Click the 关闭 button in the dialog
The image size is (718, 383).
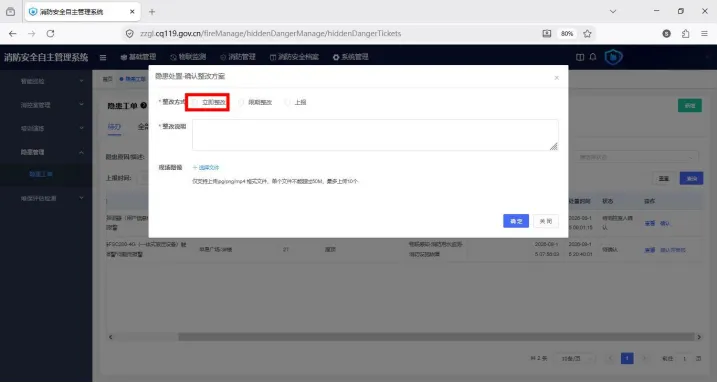pos(545,221)
